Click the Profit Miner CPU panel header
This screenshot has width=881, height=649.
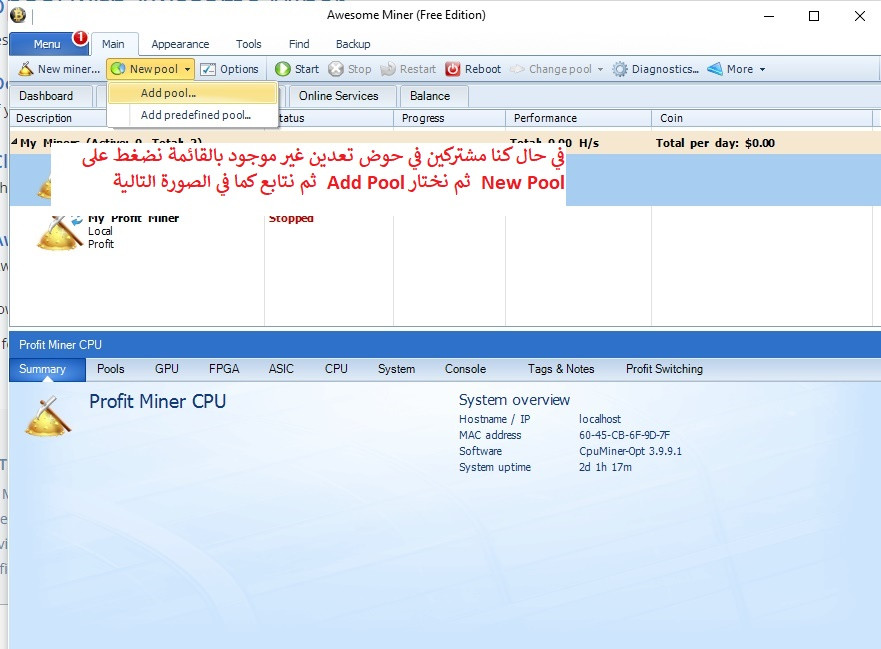[445, 344]
